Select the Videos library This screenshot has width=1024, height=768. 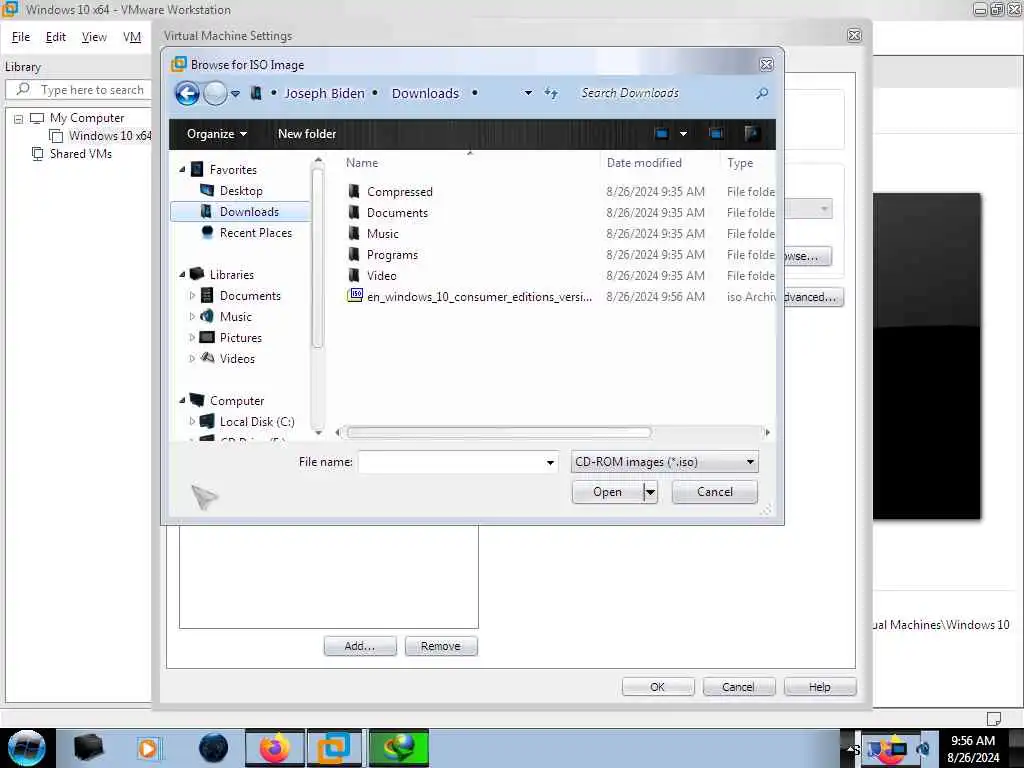click(237, 359)
